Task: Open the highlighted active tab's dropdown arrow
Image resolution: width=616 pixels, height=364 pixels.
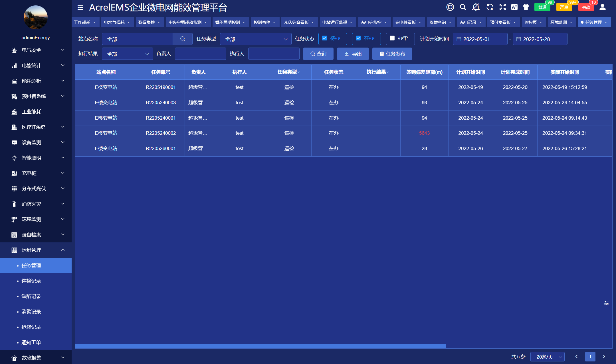Action: pyautogui.click(x=606, y=22)
